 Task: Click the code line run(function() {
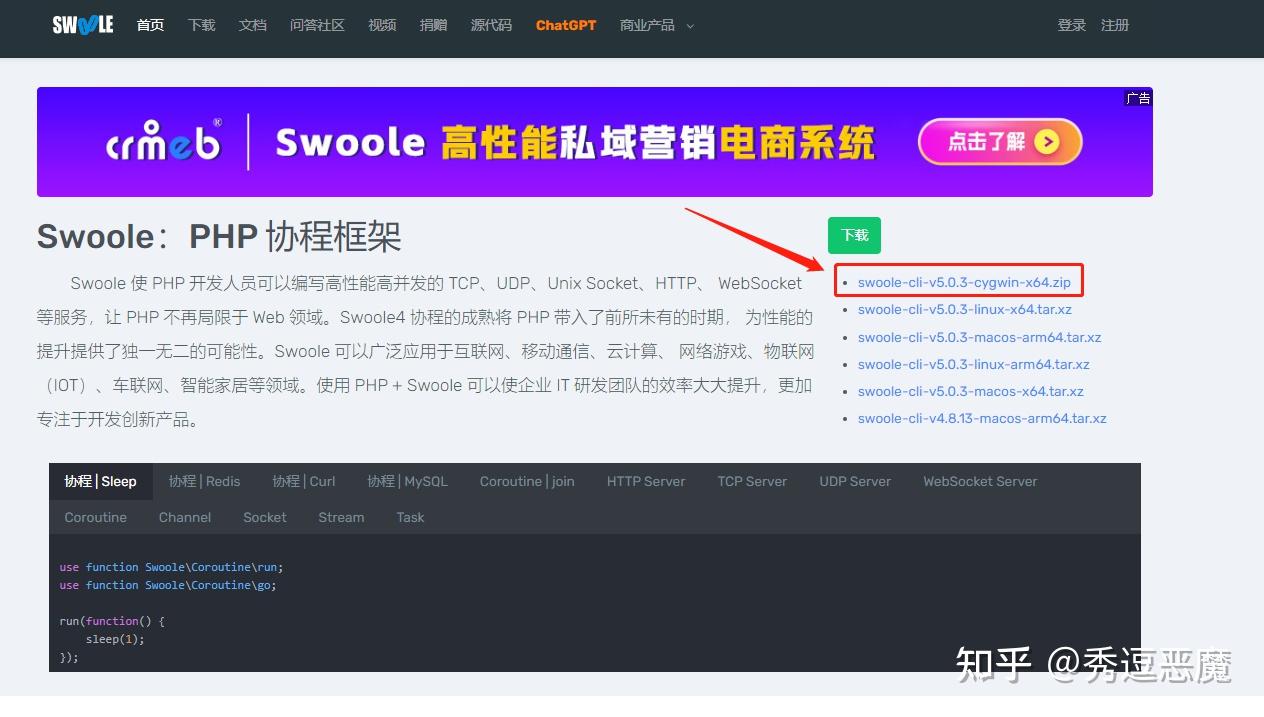tap(112, 621)
